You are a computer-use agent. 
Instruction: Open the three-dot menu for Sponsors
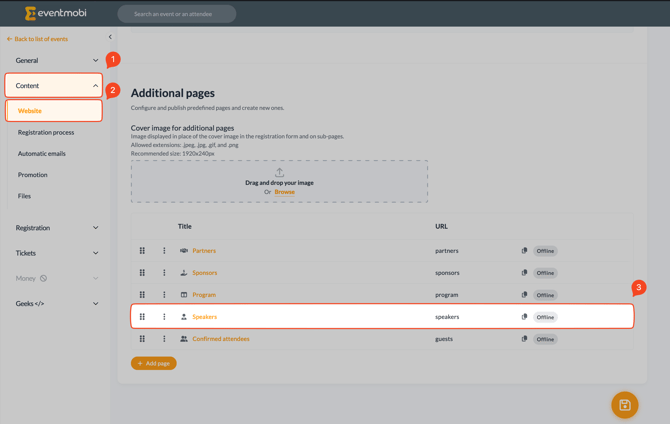click(x=164, y=273)
